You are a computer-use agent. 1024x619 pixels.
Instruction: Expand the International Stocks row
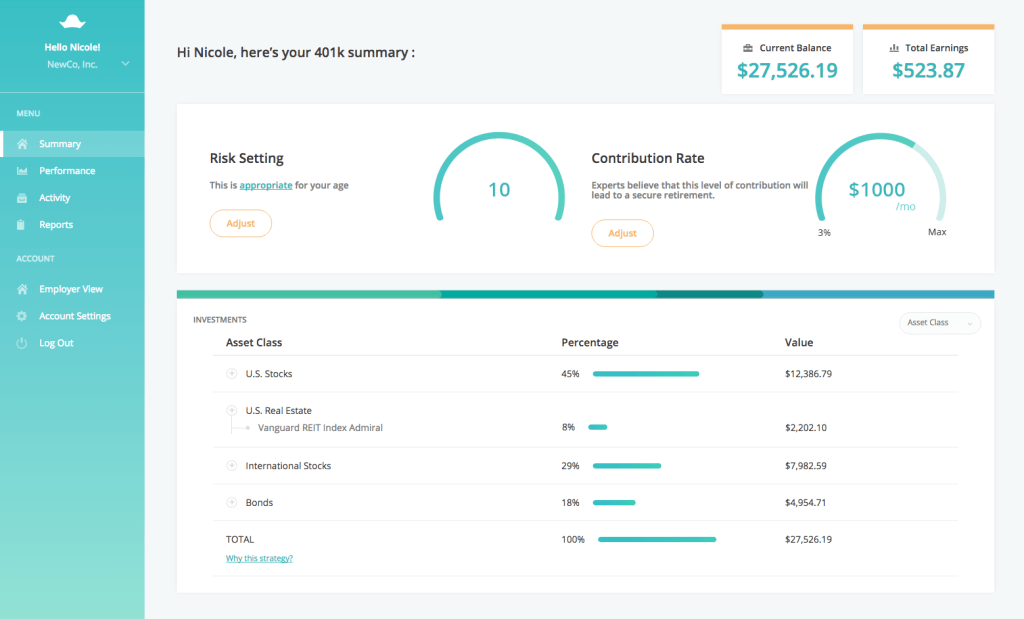(x=232, y=466)
